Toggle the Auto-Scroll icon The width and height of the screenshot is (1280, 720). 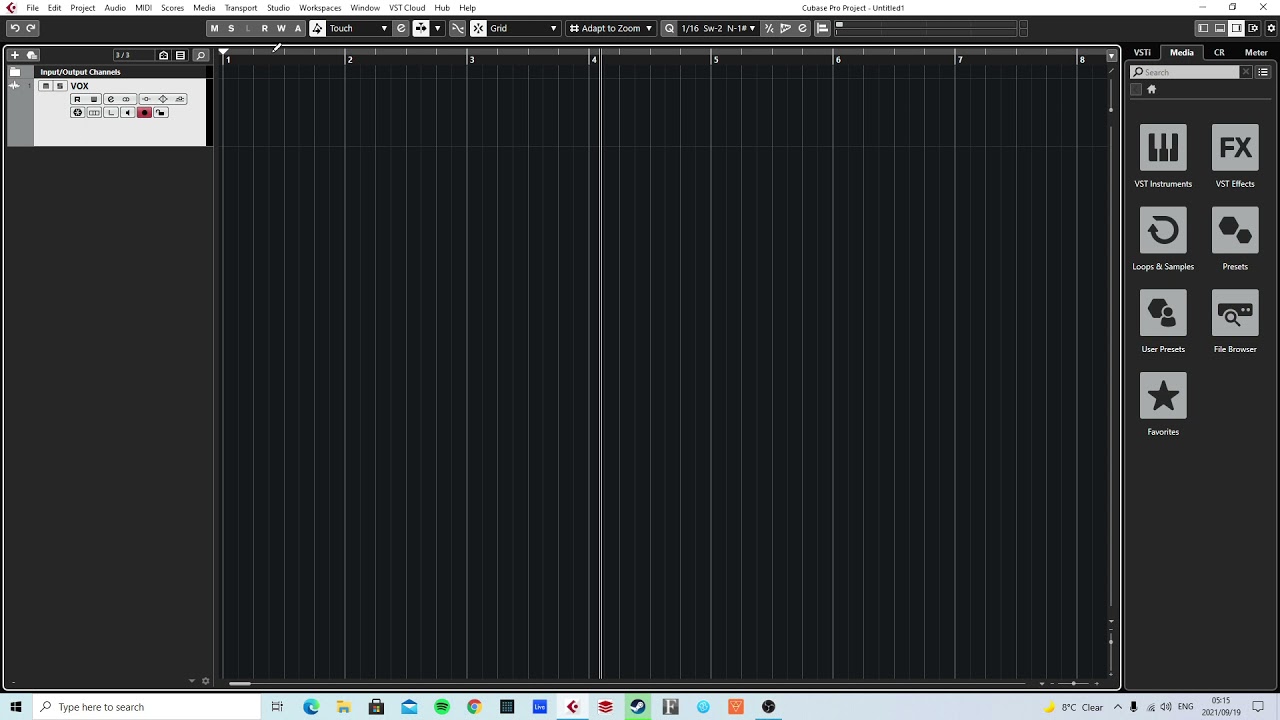pos(421,28)
